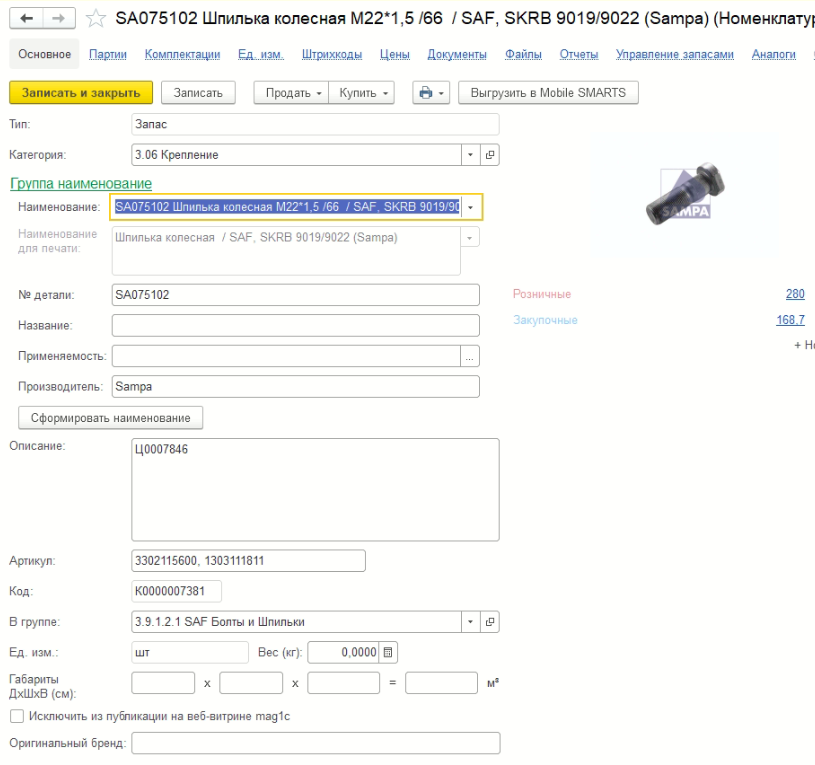The width and height of the screenshot is (815, 765).
Task: Open the Группа наименование link
Action: (x=81, y=183)
